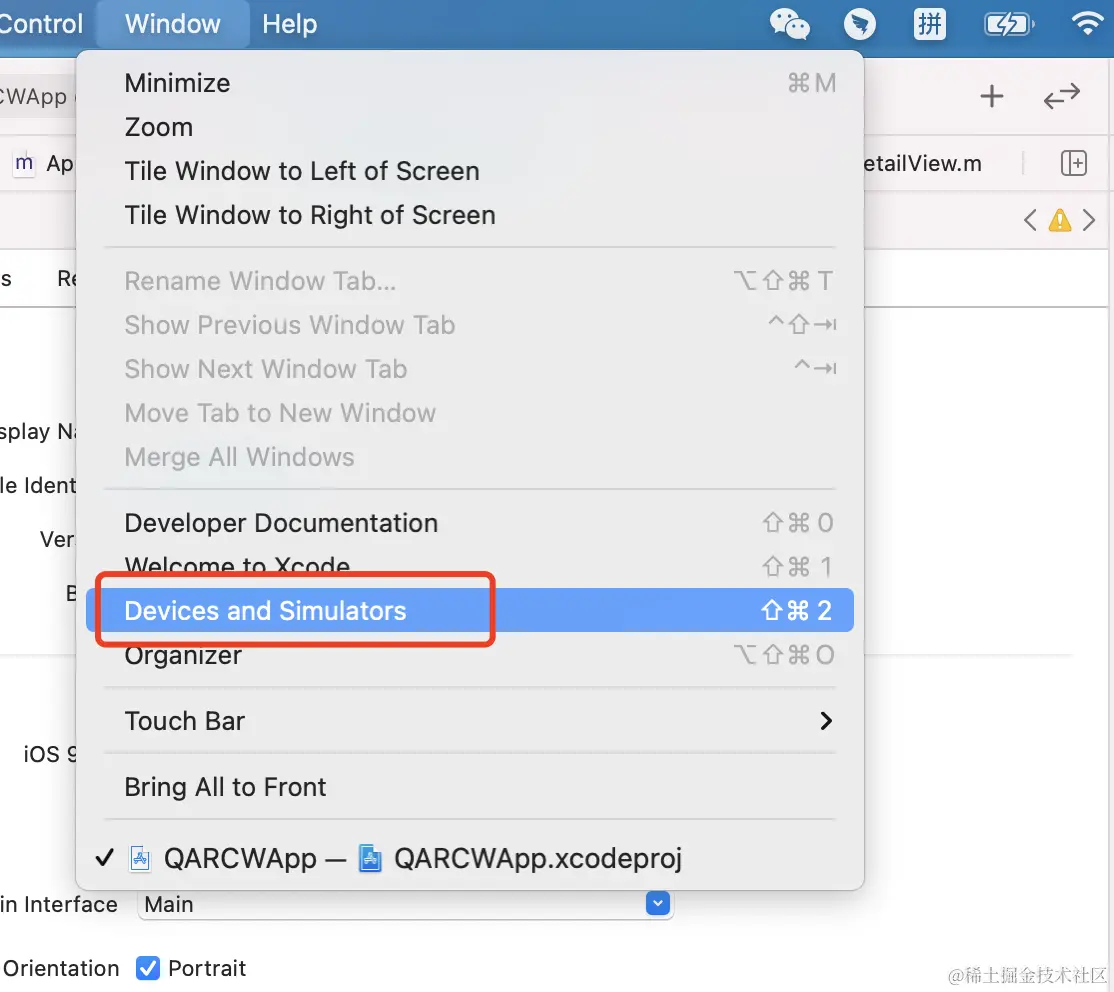
Task: Go to next issue arrow
Action: (1088, 220)
